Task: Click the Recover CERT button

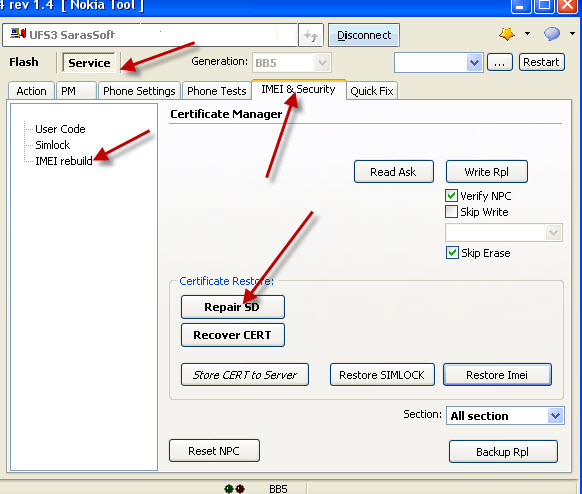Action: pos(233,335)
